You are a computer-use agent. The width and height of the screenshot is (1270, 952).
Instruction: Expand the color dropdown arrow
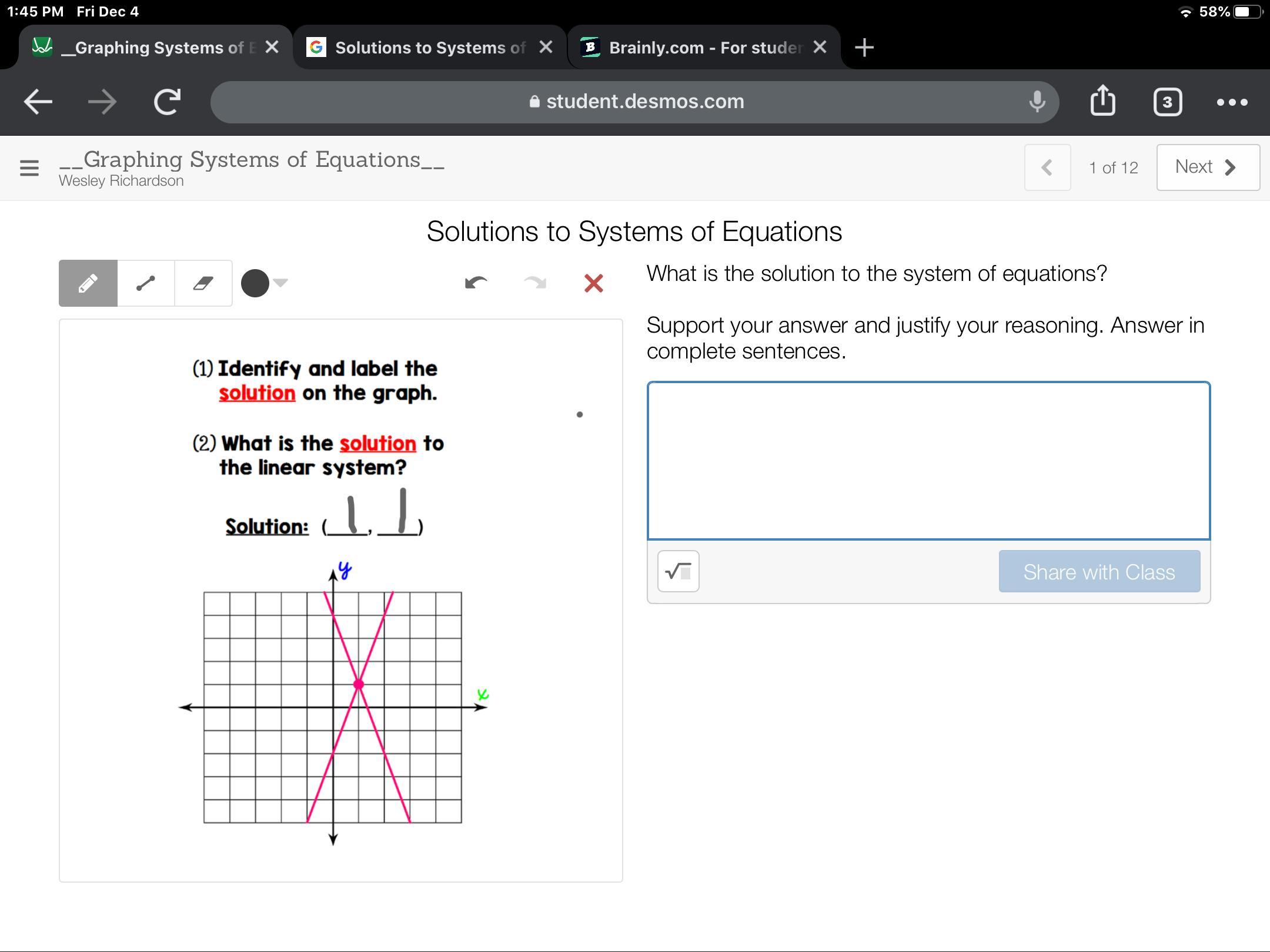point(280,283)
